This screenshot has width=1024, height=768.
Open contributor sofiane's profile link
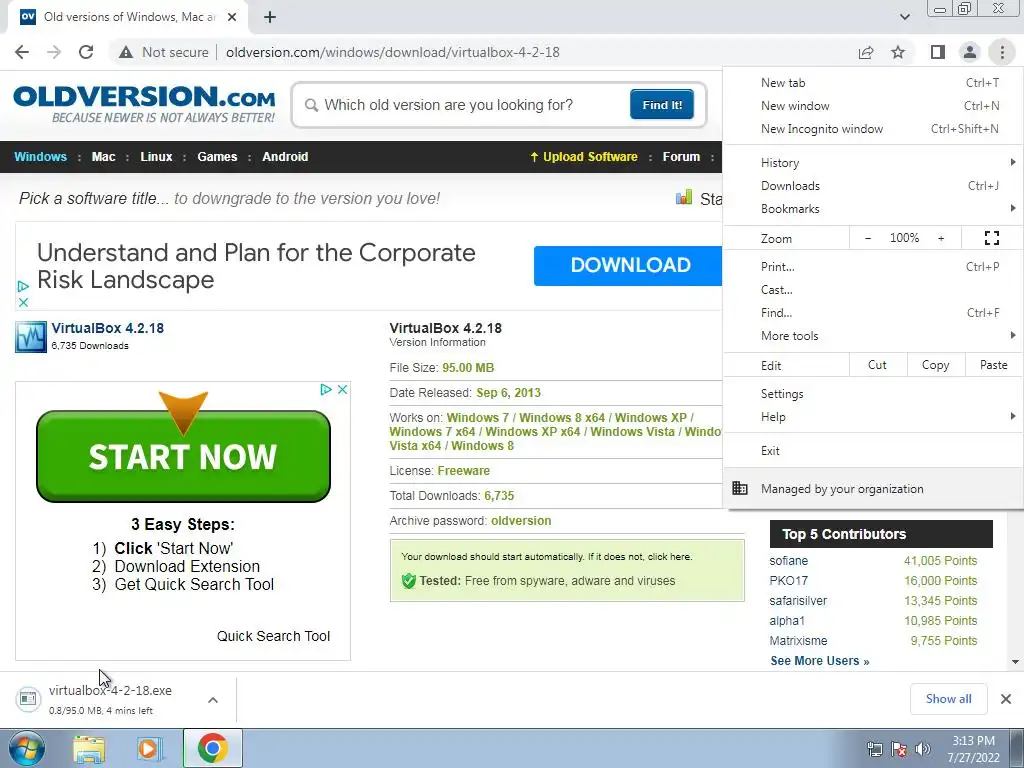pyautogui.click(x=788, y=561)
